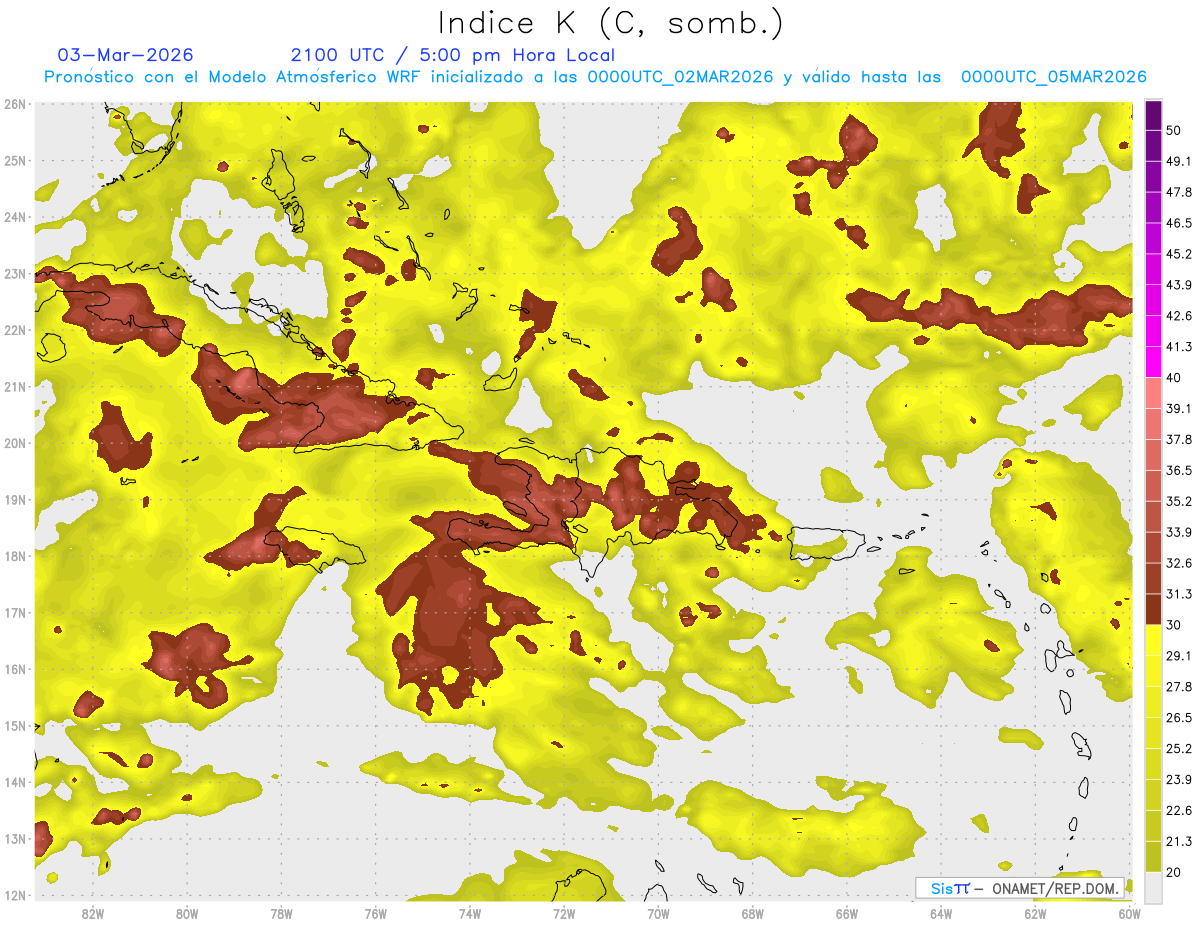This screenshot has height=927, width=1200.
Task: Pick the dark brown swatch between 30 and 31.3
Action: tap(1153, 609)
